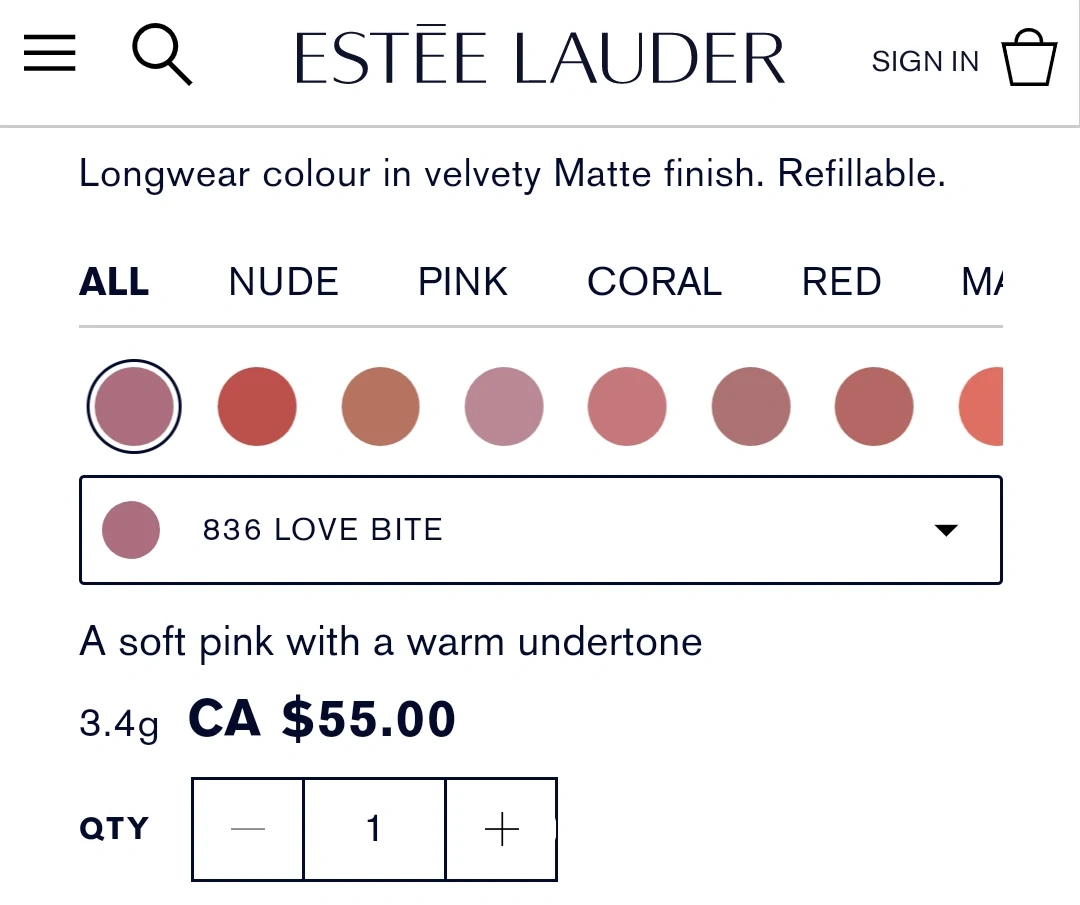Switch to the NUDE shade tab
The image size is (1080, 905).
tap(283, 283)
